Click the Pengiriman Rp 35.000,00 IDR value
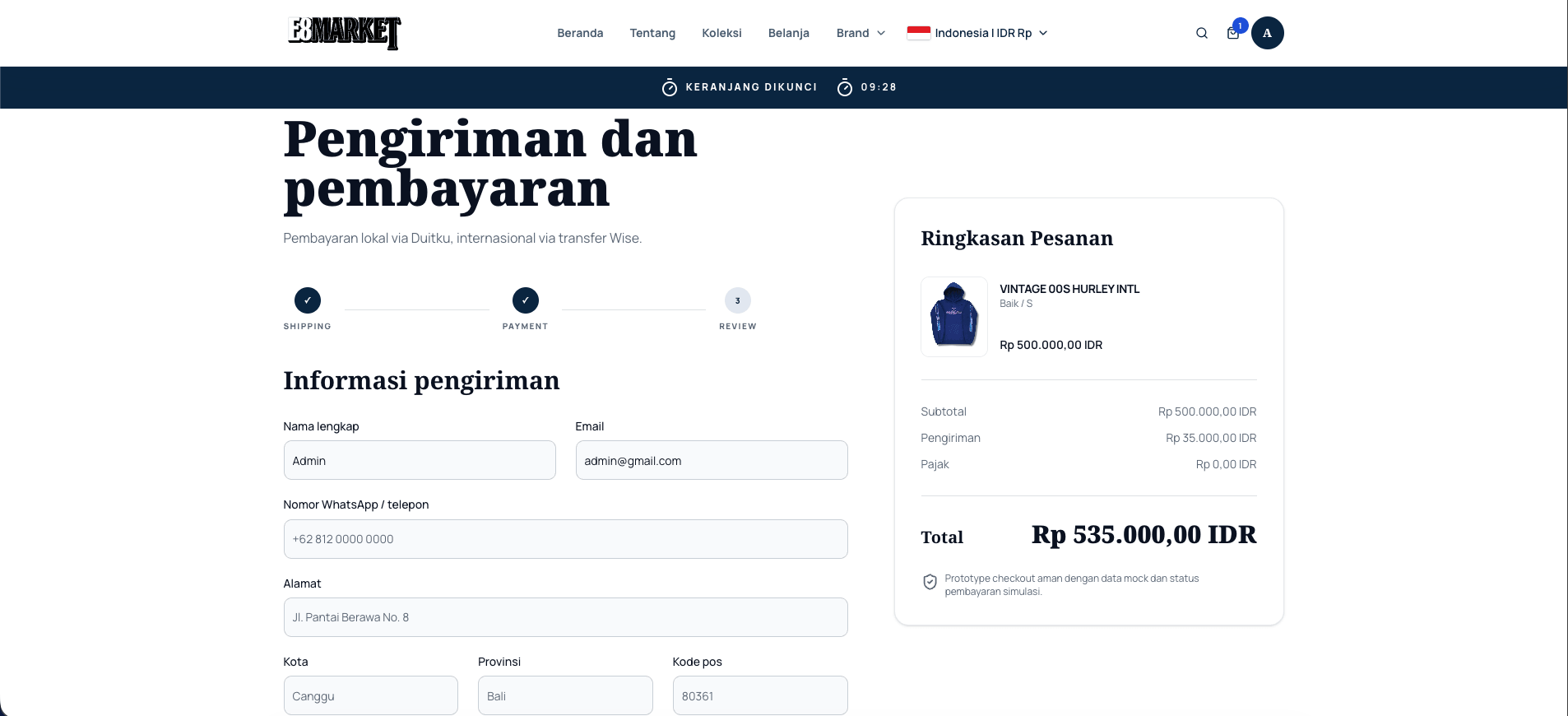This screenshot has height=716, width=1568. pos(1211,438)
